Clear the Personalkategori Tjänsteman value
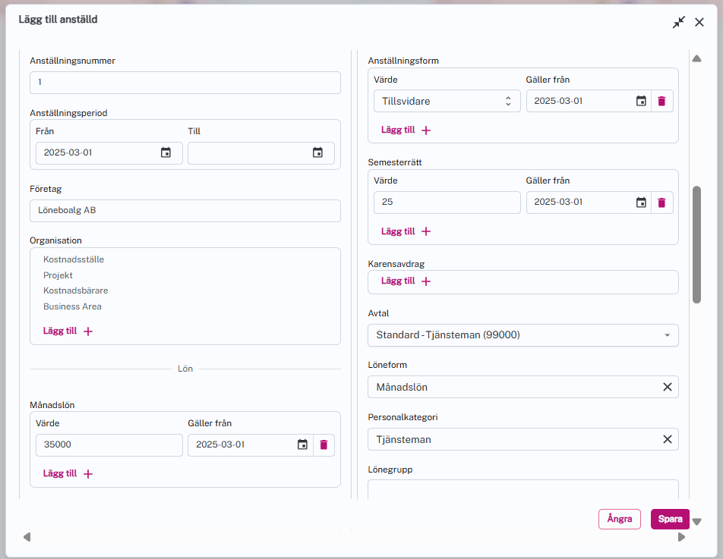The image size is (723, 559). tap(667, 439)
